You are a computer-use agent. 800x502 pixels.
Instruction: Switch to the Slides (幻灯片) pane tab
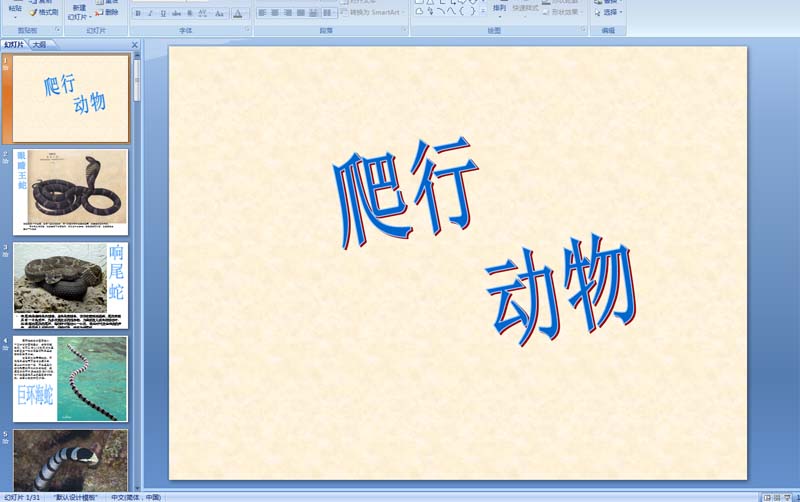point(14,45)
